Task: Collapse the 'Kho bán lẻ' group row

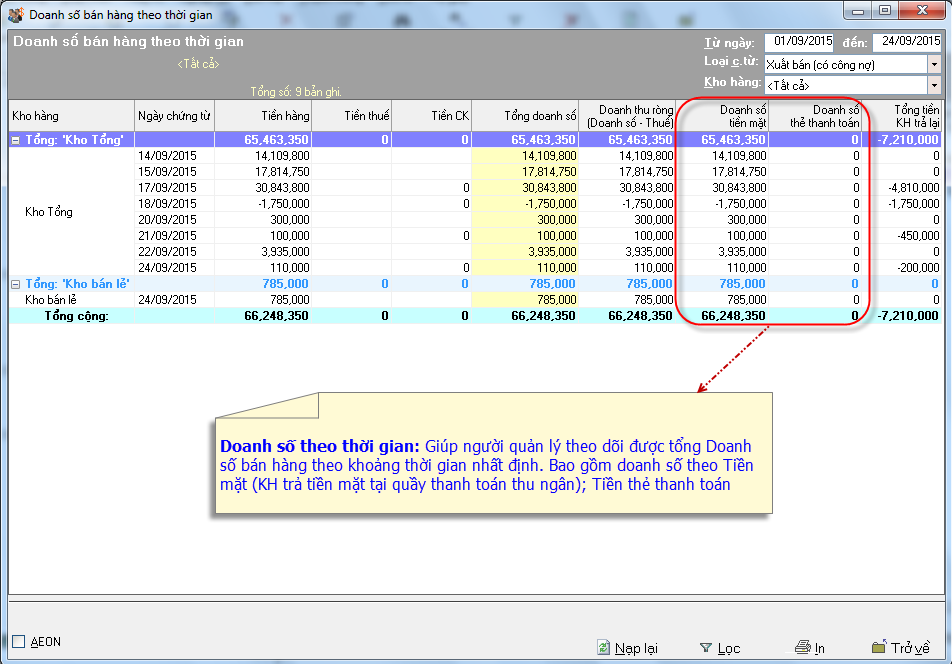Action: tap(16, 284)
